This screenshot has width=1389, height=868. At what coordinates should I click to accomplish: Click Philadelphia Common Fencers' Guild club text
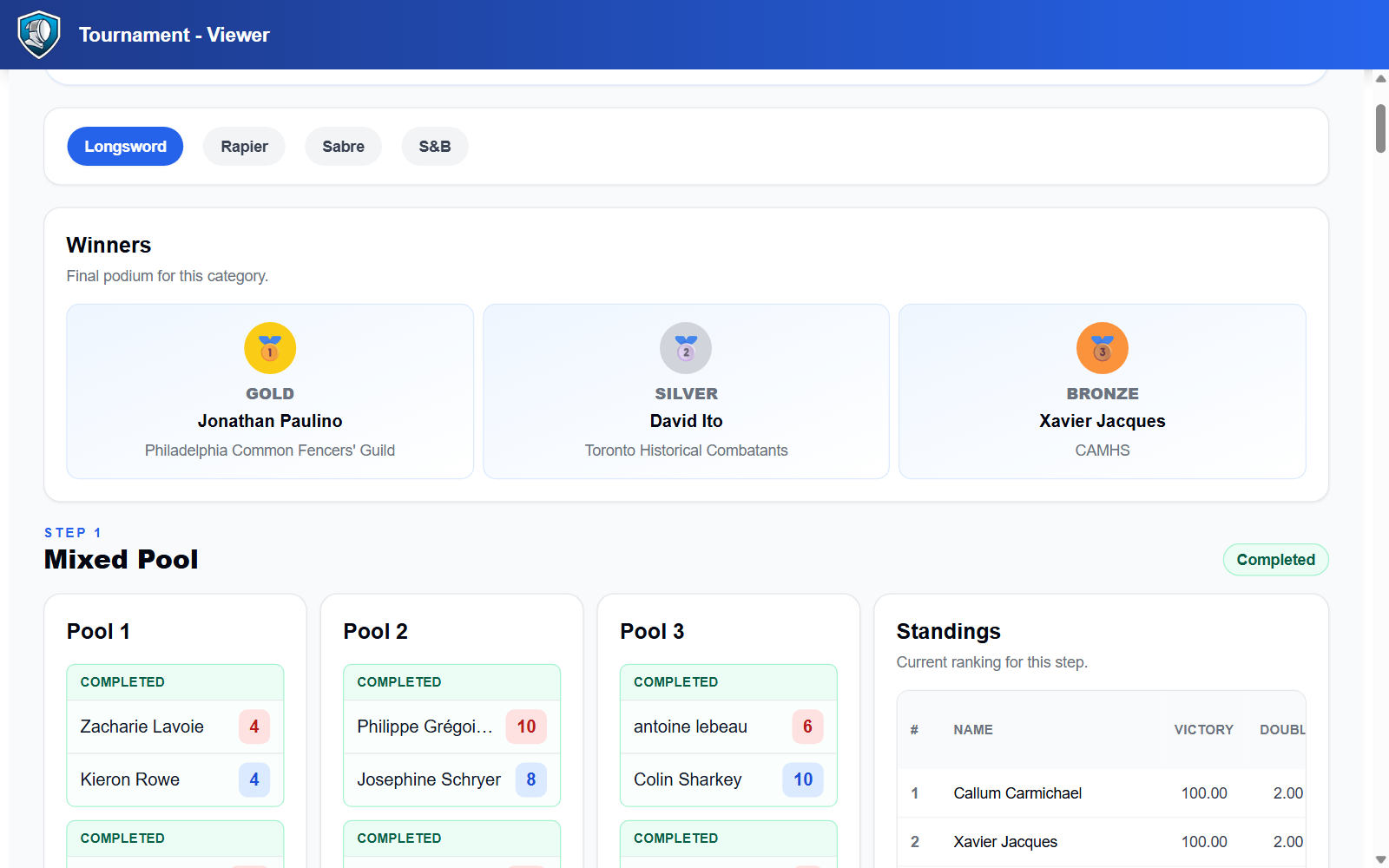(270, 450)
